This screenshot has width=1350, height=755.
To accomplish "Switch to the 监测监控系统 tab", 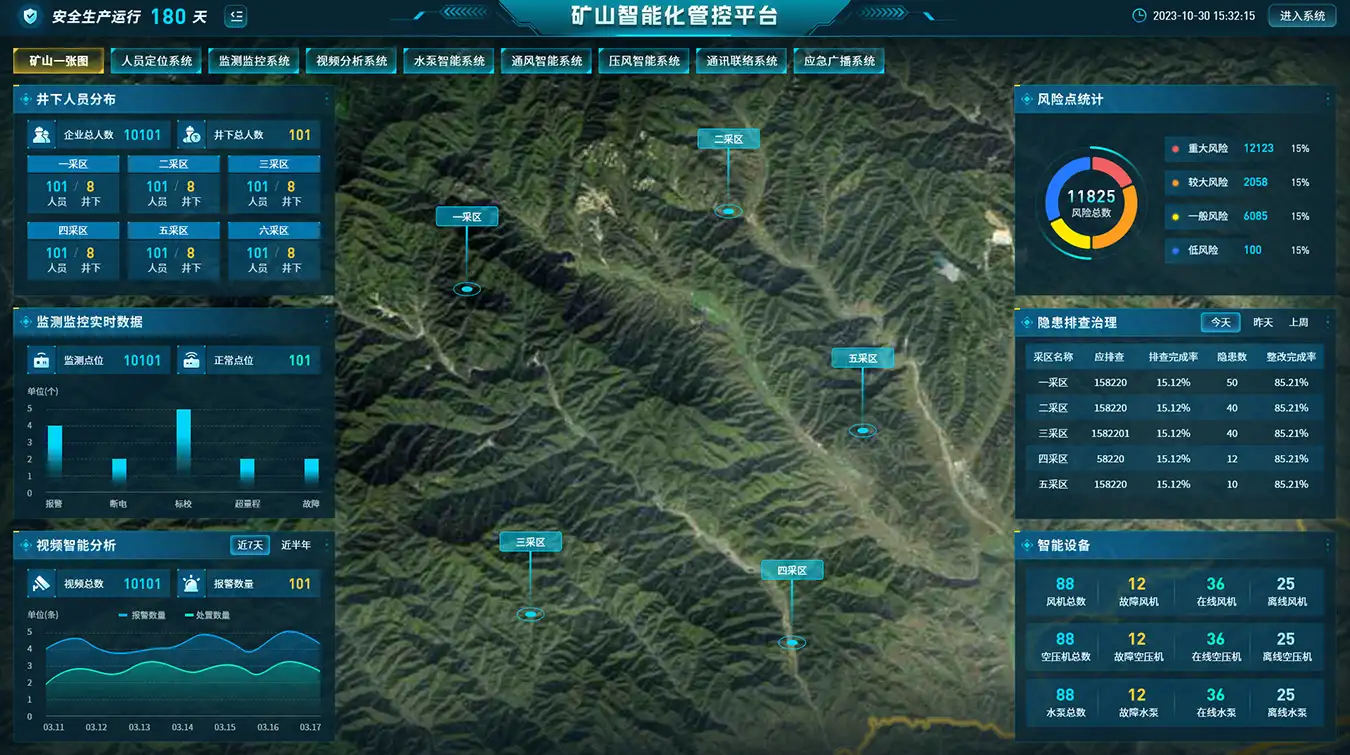I will [x=254, y=61].
